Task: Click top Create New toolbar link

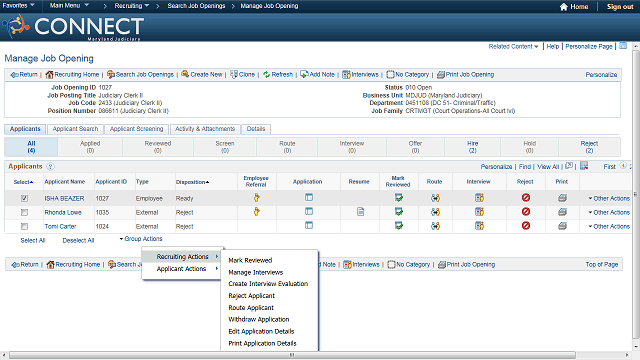Action: (202, 75)
